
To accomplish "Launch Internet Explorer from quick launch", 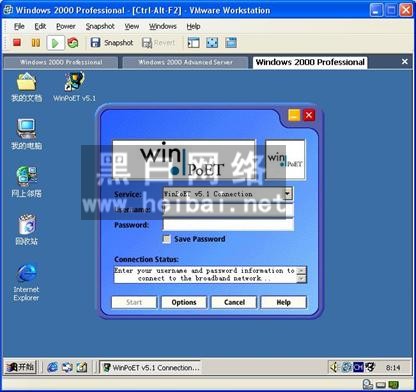I will (x=52, y=367).
